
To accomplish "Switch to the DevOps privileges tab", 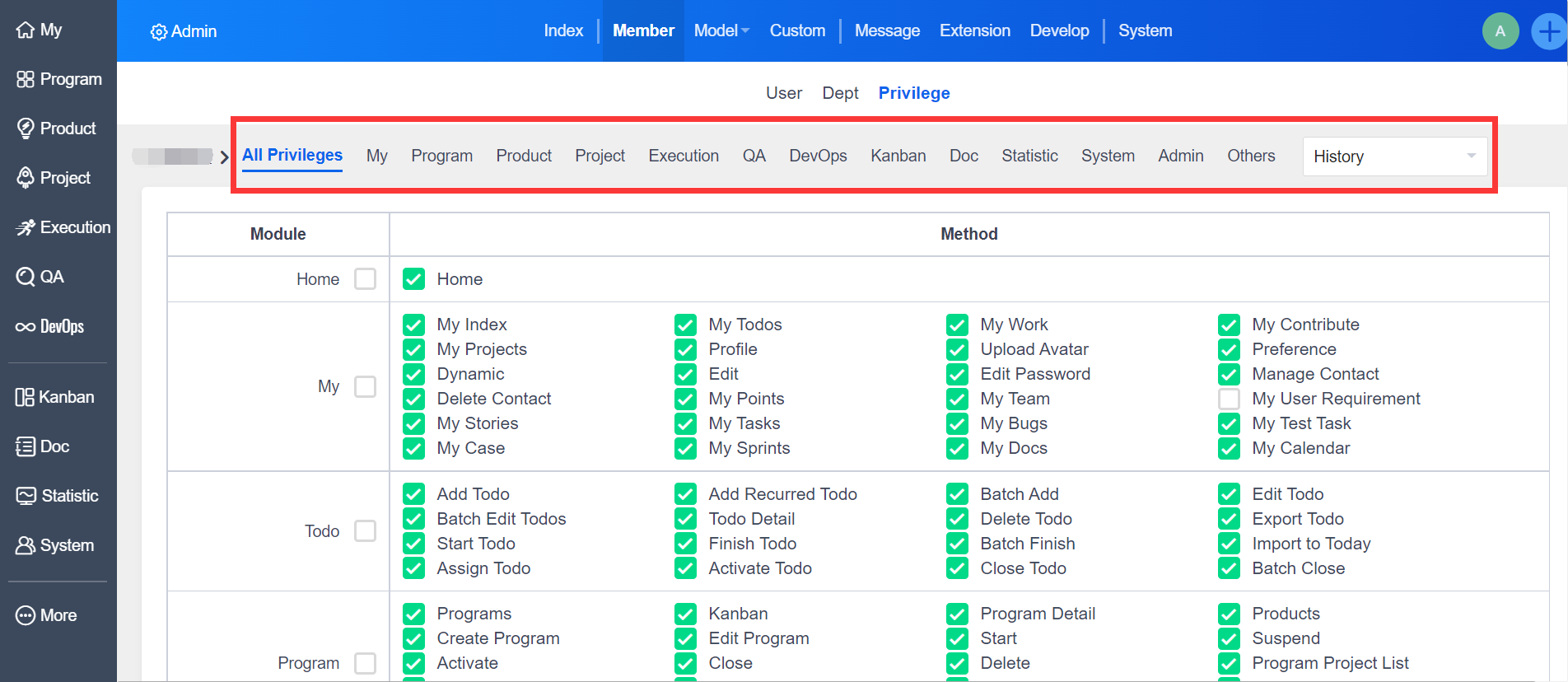I will pyautogui.click(x=817, y=156).
